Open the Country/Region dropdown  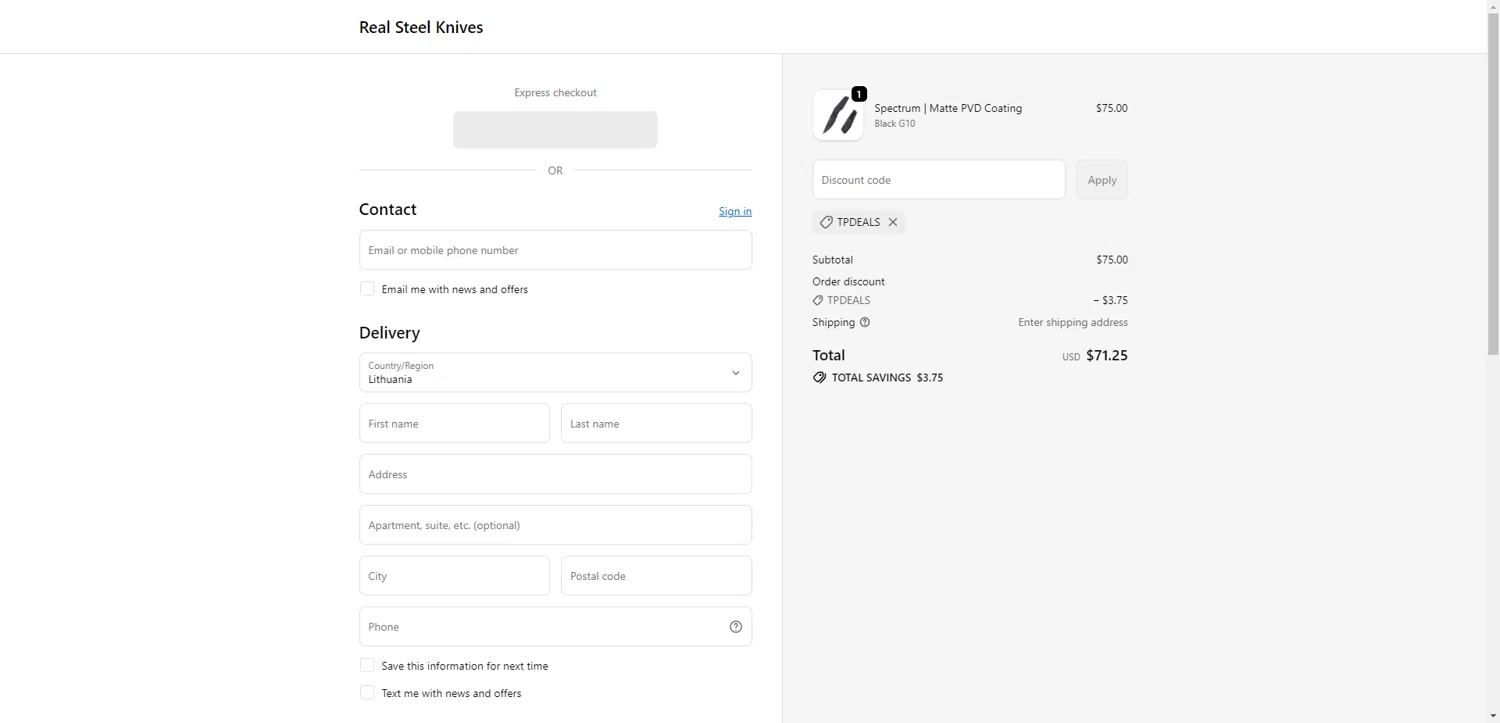click(x=555, y=373)
